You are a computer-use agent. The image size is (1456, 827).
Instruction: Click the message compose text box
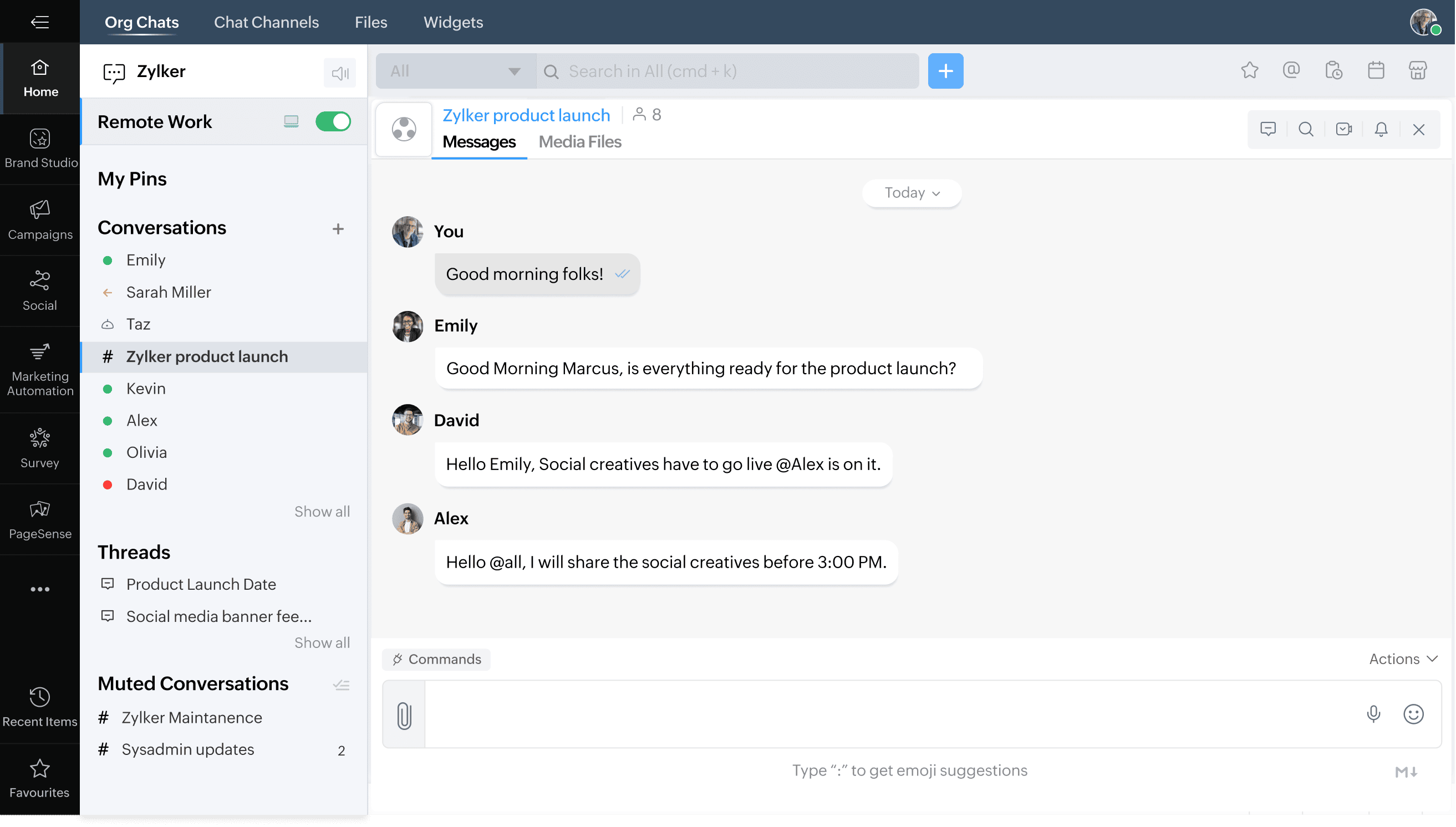[x=892, y=714]
